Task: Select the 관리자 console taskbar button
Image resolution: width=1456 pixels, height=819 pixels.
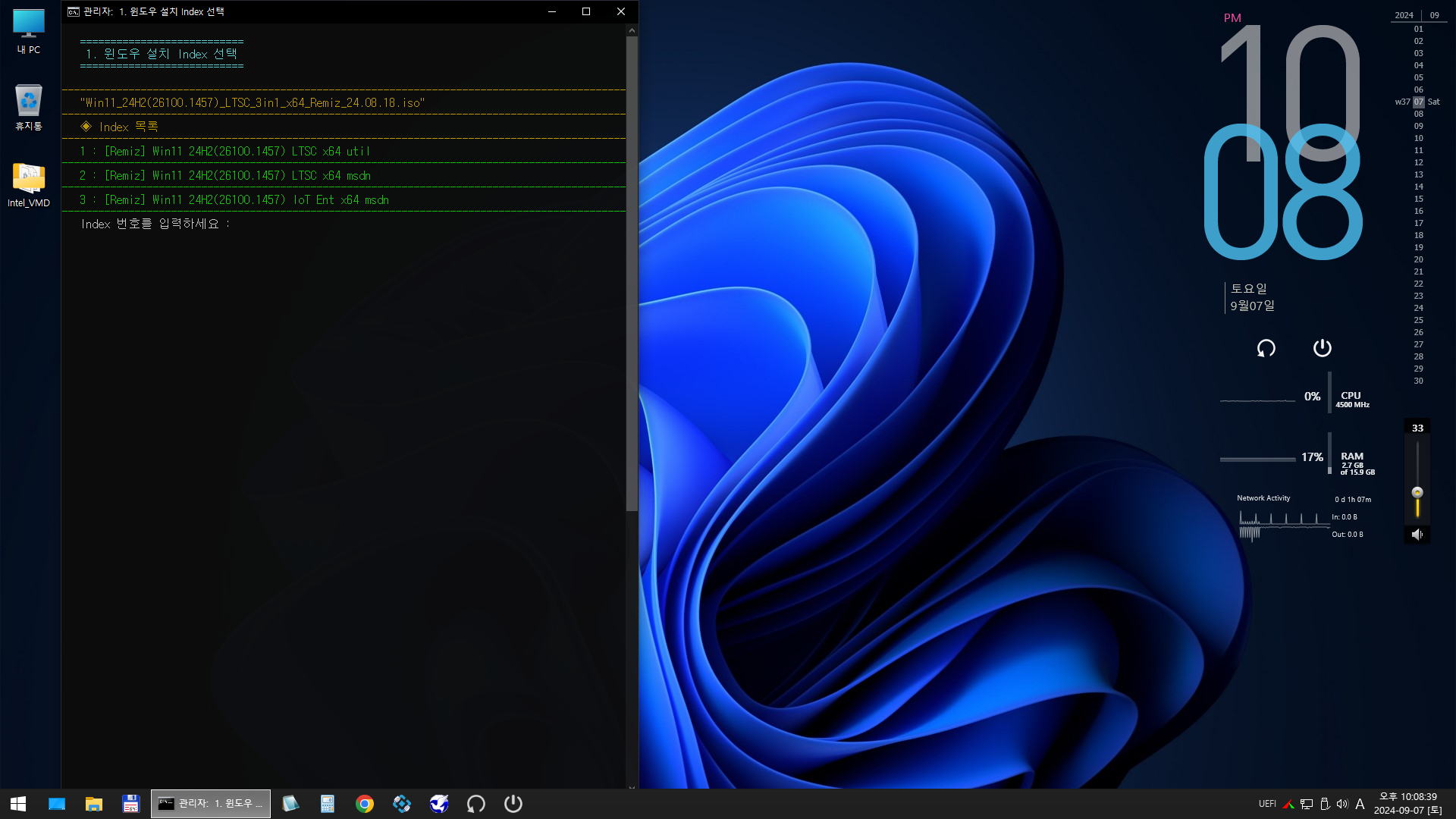Action: coord(211,804)
